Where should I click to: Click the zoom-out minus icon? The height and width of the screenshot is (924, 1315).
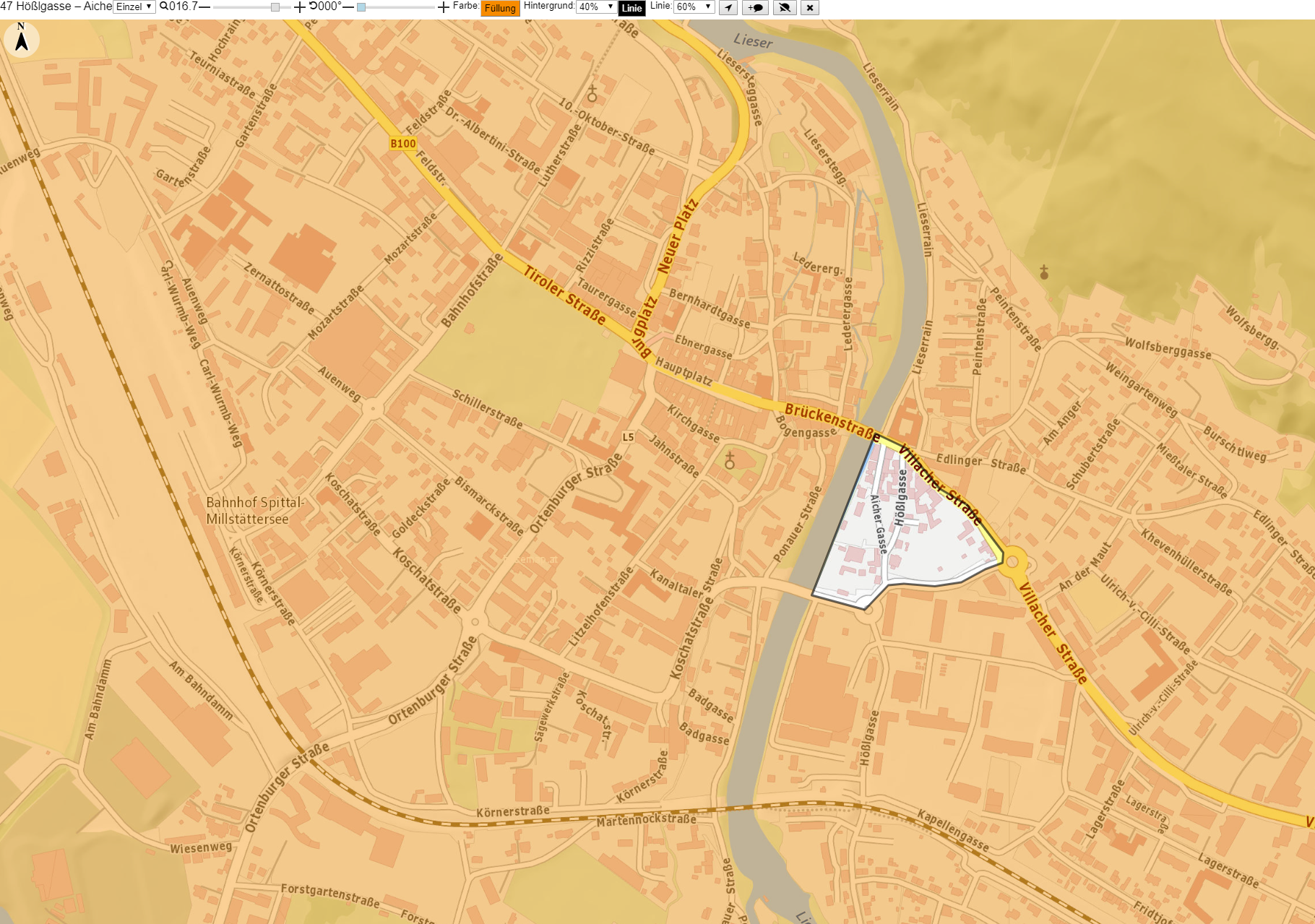tap(204, 7)
